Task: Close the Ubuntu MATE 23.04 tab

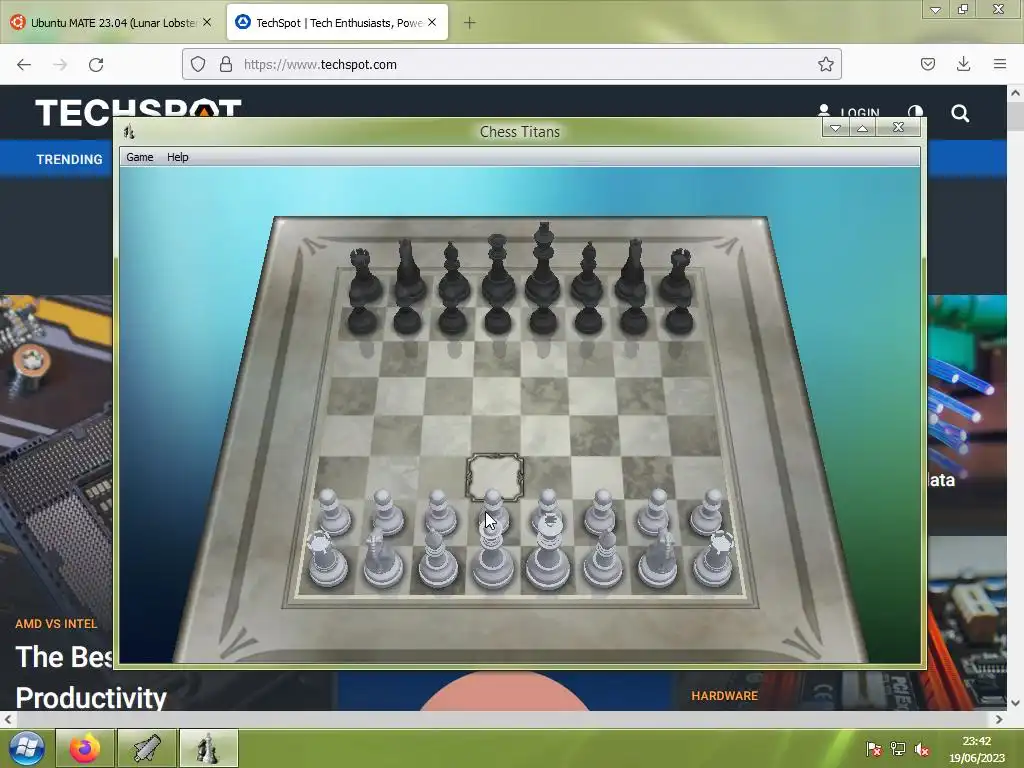Action: point(207,22)
